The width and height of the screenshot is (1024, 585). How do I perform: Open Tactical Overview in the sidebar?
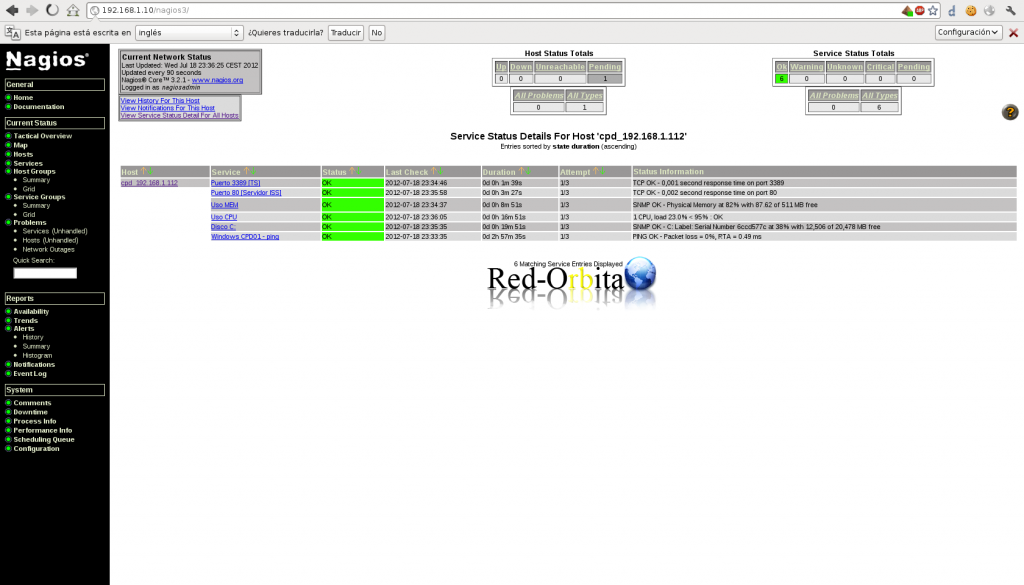[42, 136]
